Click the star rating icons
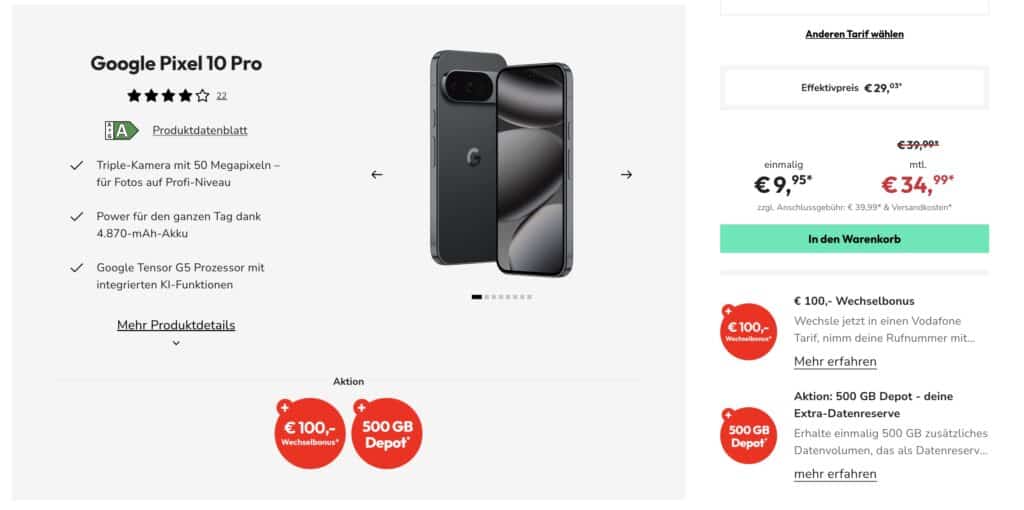Viewport: 1024px width, 510px height. [x=168, y=96]
